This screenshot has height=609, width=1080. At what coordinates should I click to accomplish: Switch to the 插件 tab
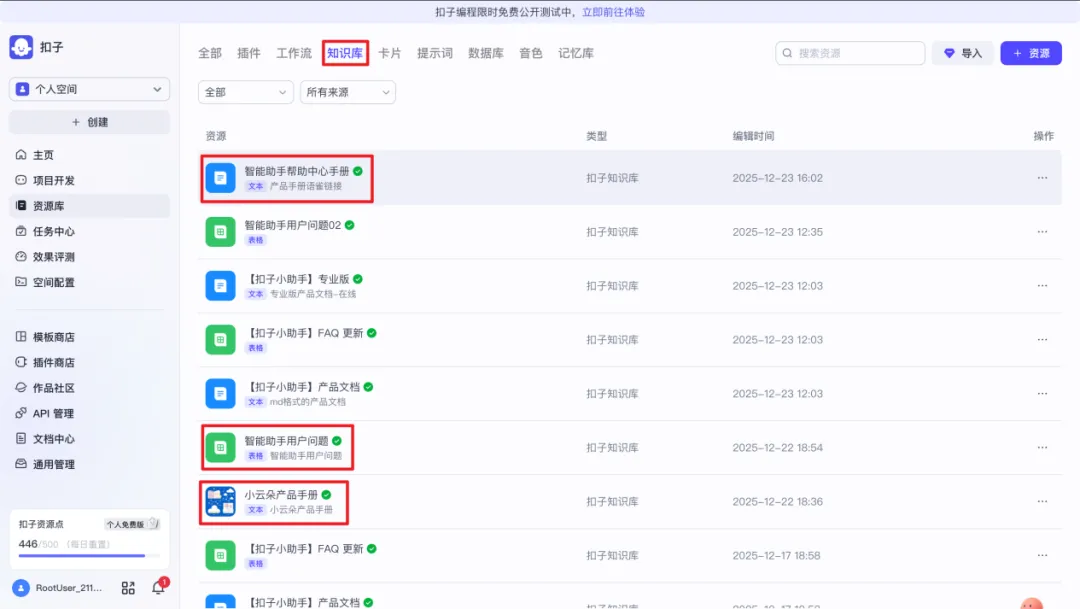(249, 53)
